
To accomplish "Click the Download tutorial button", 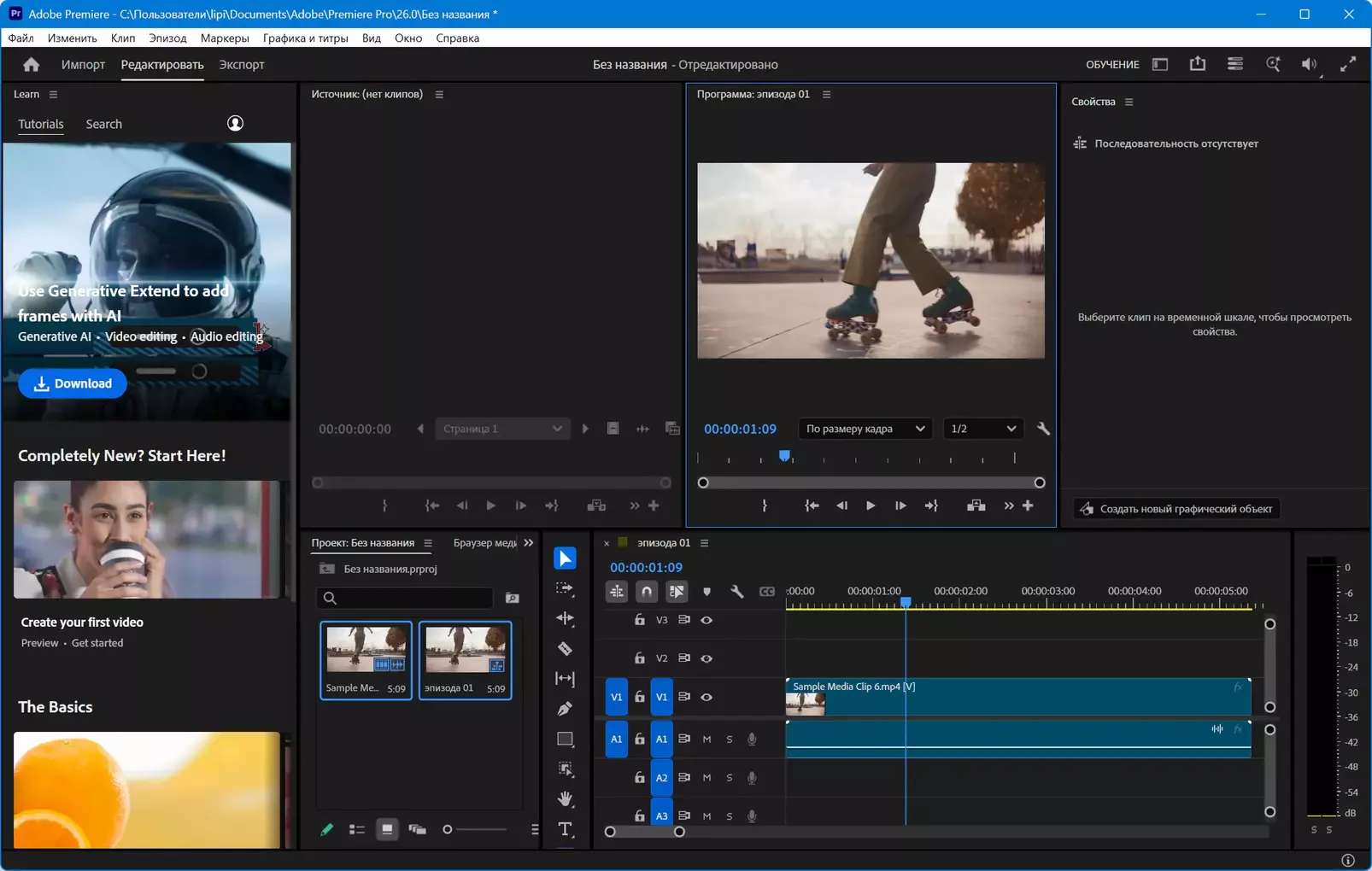I will point(73,383).
